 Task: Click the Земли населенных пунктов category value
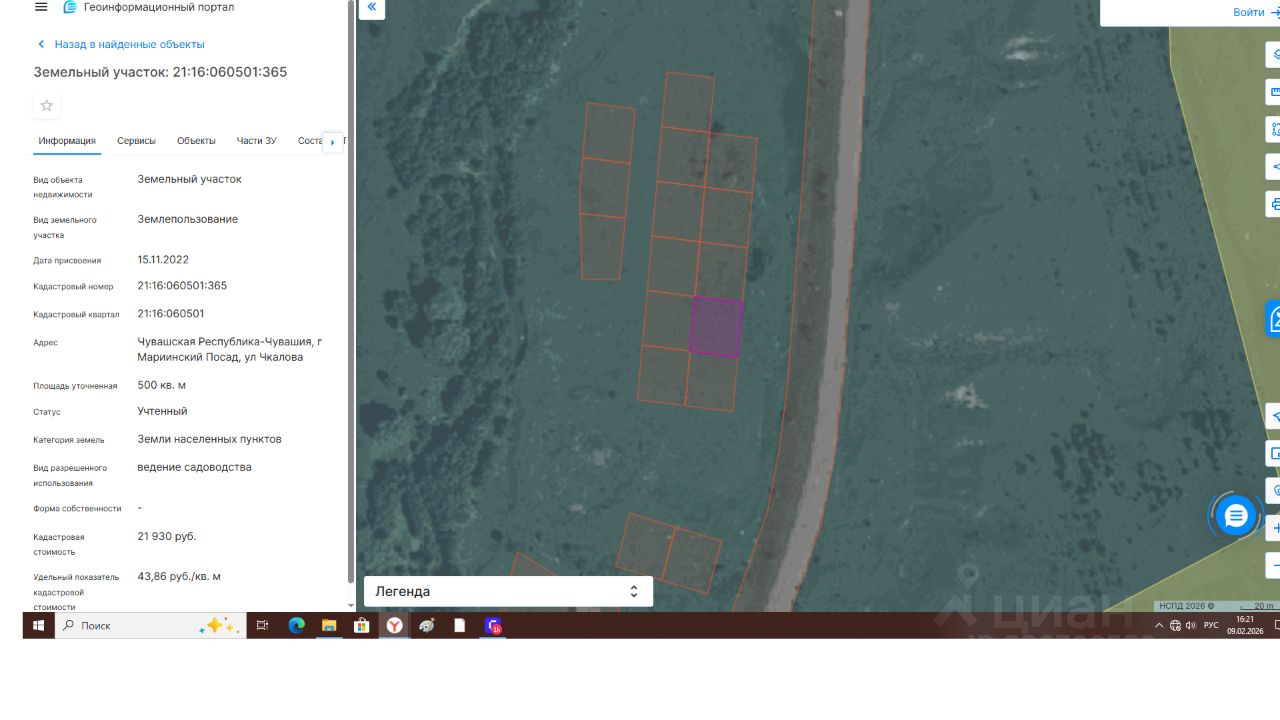click(x=209, y=439)
